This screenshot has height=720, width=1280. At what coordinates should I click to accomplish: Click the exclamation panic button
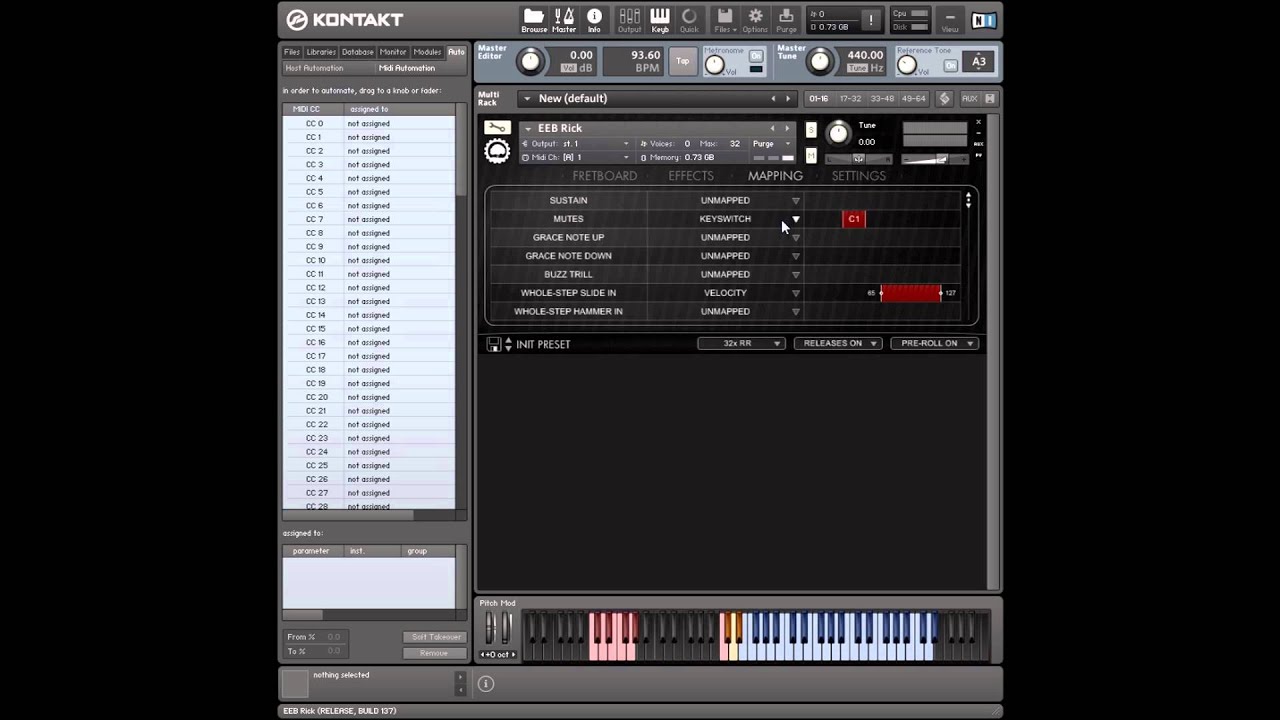[x=871, y=20]
